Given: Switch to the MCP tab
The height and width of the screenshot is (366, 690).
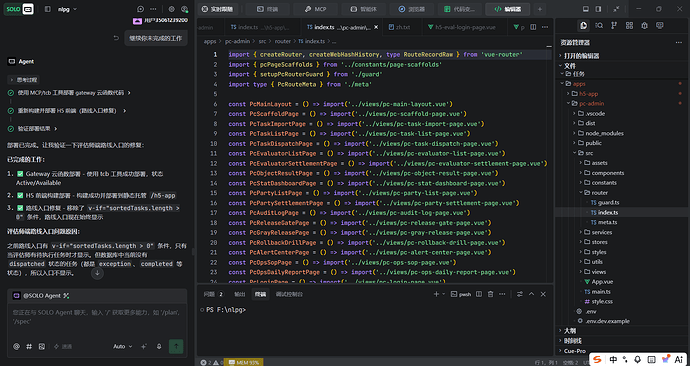Looking at the screenshot, I should point(316,9).
